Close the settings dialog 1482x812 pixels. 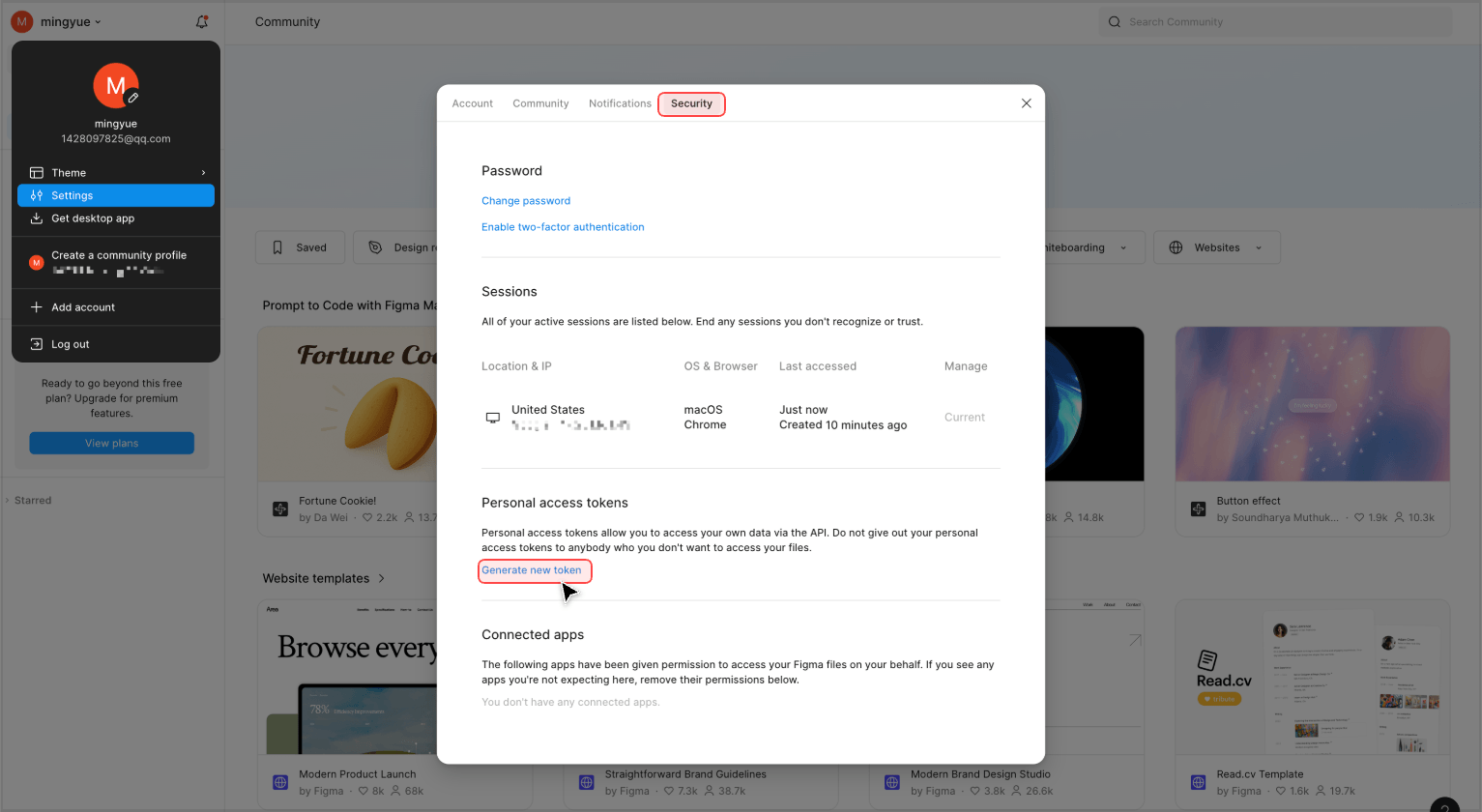(1026, 103)
